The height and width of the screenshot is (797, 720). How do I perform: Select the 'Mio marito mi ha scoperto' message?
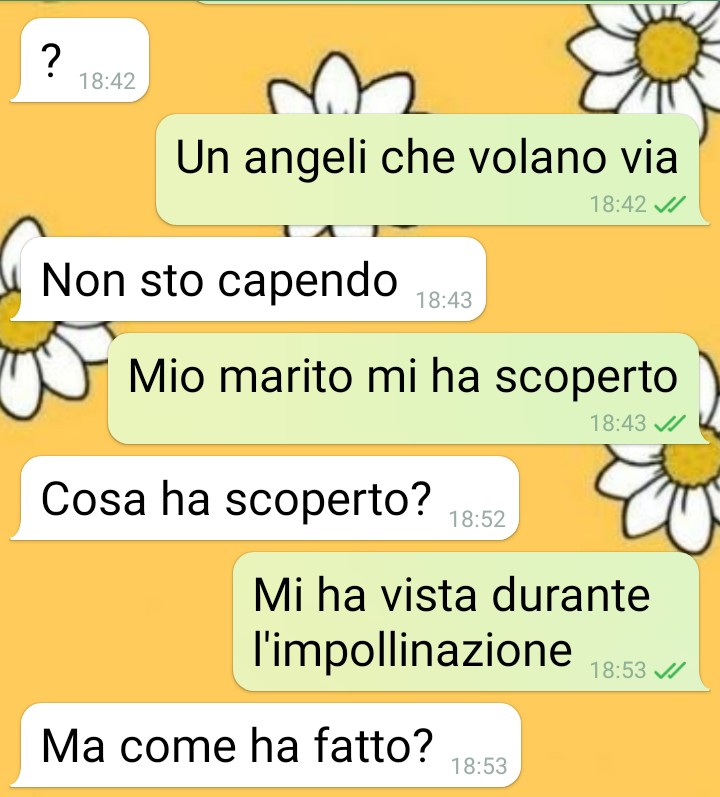point(409,388)
